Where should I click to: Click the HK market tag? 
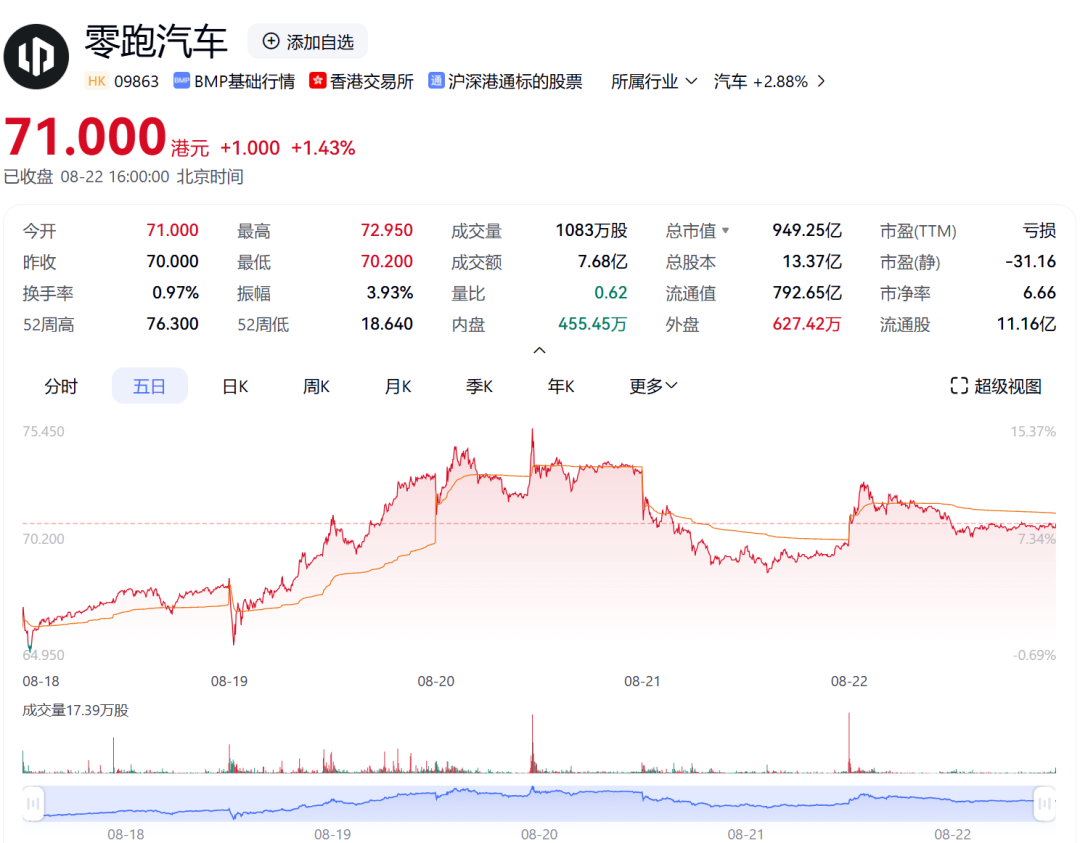pyautogui.click(x=97, y=81)
